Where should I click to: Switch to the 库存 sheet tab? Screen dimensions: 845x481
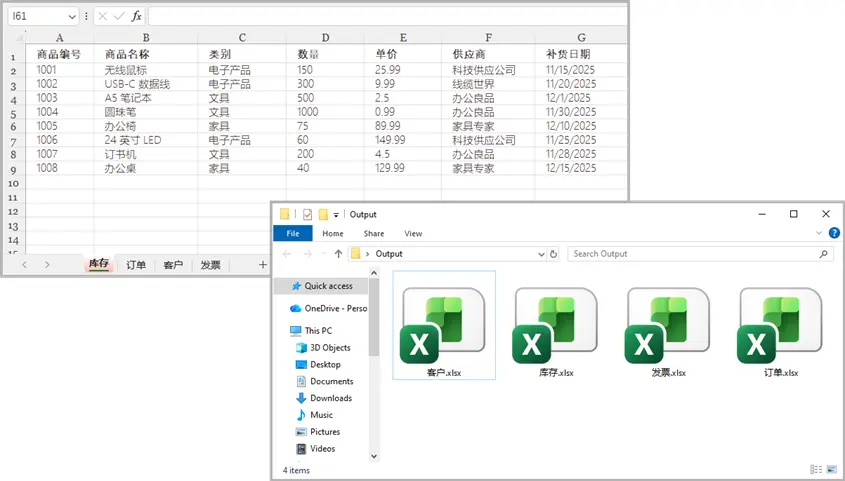(99, 264)
